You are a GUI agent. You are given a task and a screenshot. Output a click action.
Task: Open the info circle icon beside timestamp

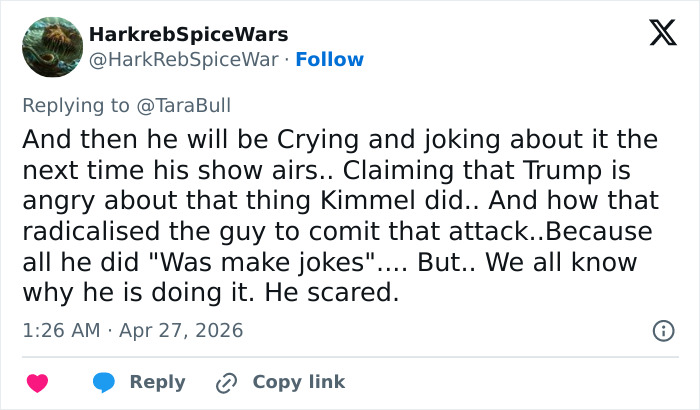[662, 330]
